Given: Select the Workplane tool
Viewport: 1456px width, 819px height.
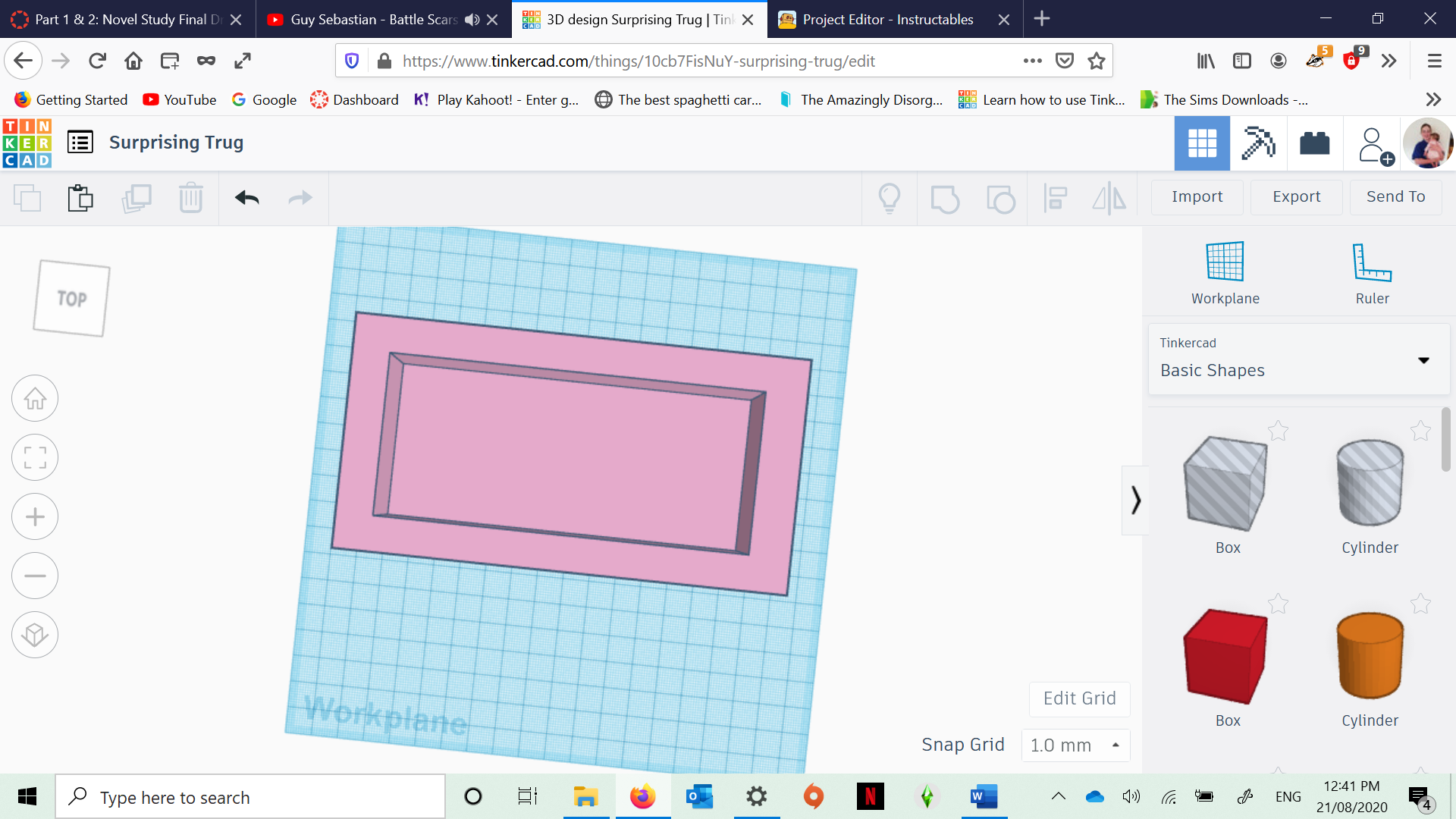Looking at the screenshot, I should point(1225,273).
